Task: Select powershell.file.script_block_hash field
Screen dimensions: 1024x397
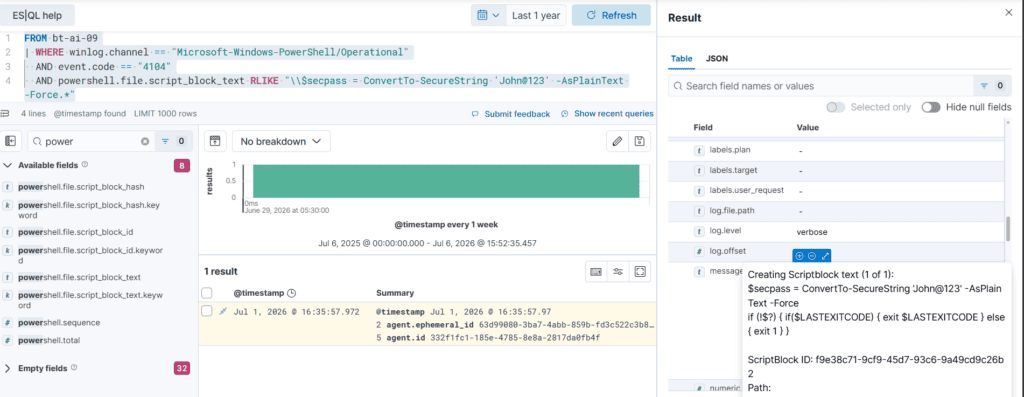Action: pos(81,187)
